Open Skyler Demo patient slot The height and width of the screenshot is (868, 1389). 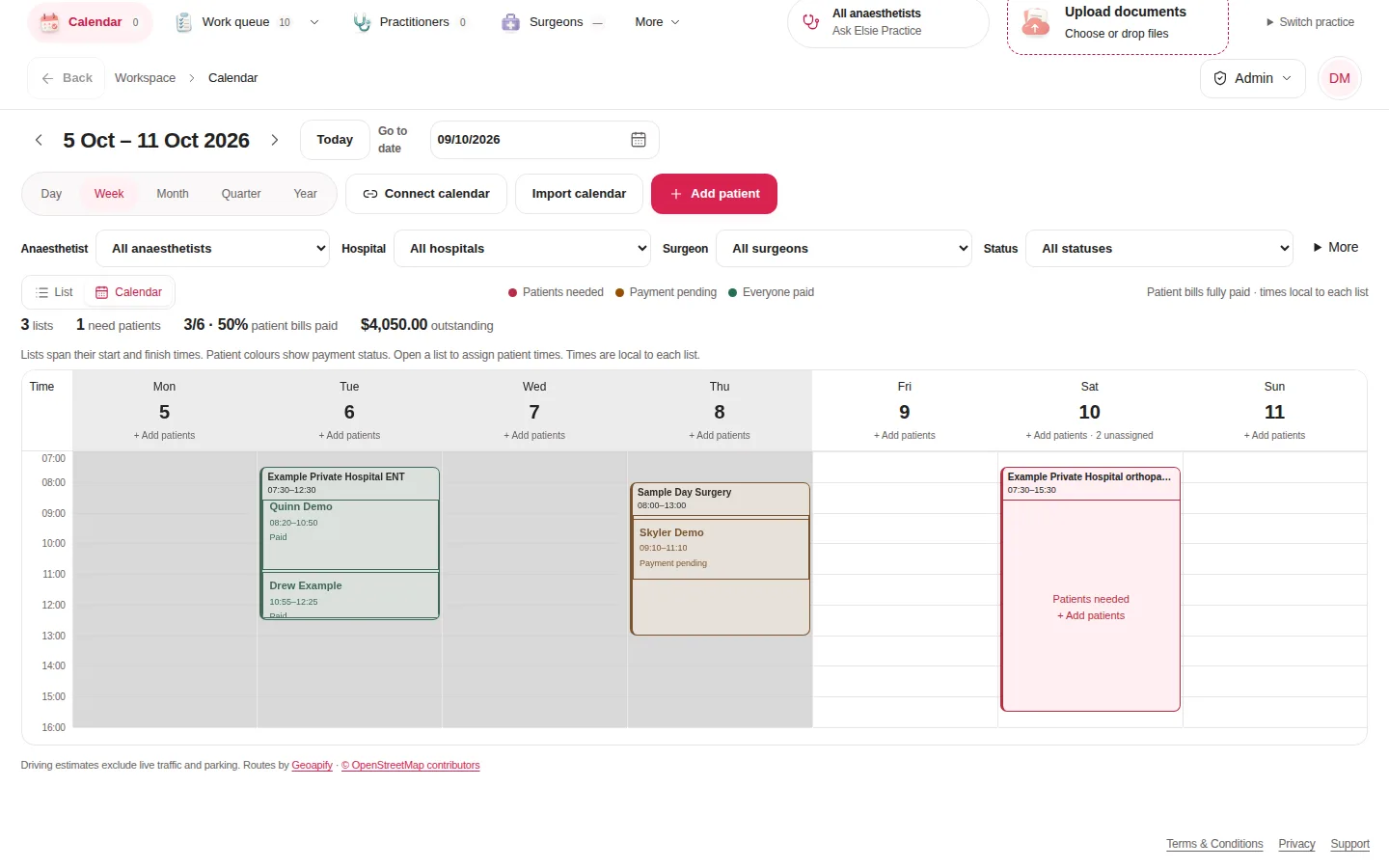pos(720,549)
